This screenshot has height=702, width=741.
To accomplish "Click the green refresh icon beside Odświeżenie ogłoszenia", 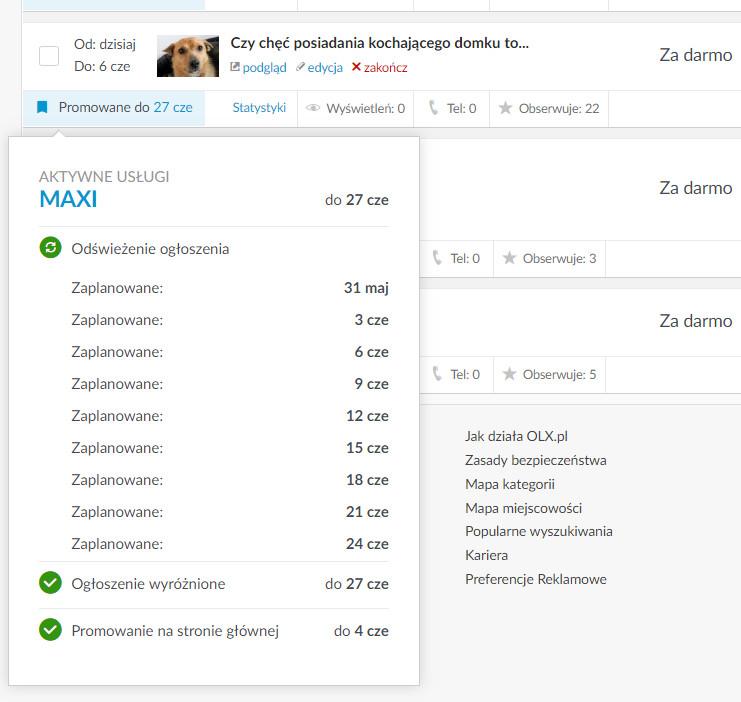I will pos(50,248).
